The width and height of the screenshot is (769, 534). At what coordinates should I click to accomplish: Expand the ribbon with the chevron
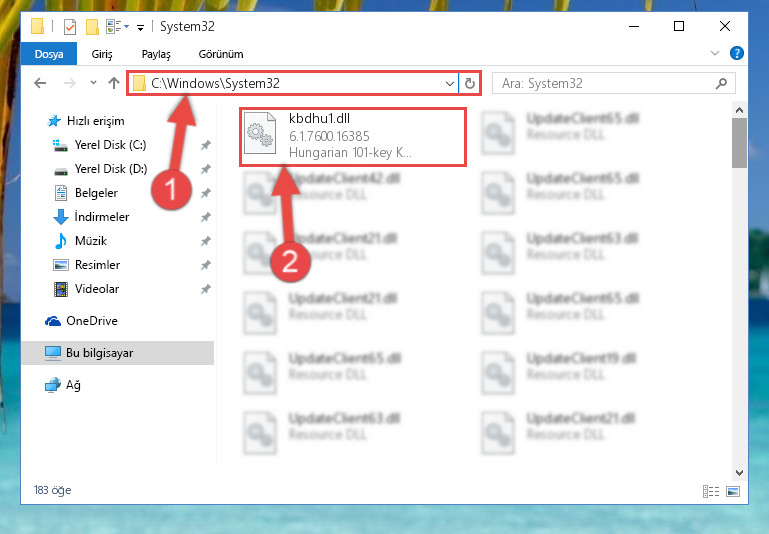pyautogui.click(x=715, y=53)
